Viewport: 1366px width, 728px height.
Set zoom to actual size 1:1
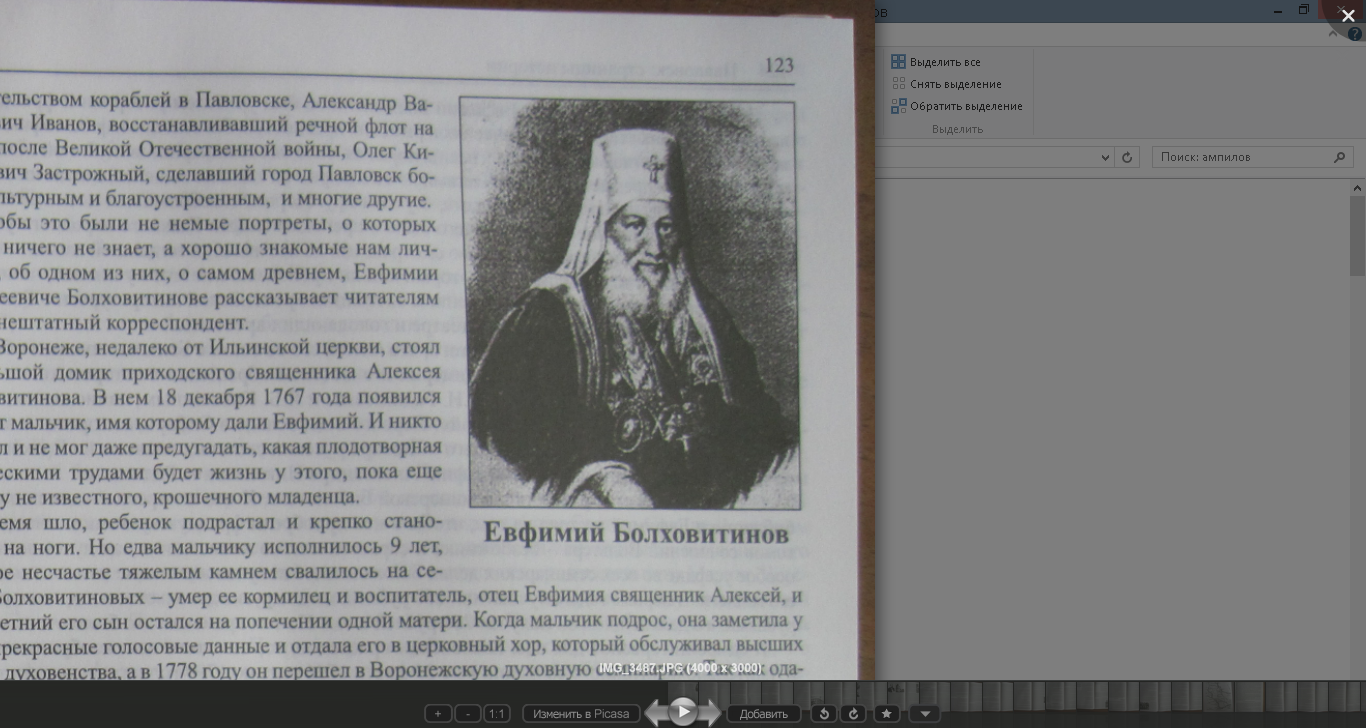pos(496,713)
